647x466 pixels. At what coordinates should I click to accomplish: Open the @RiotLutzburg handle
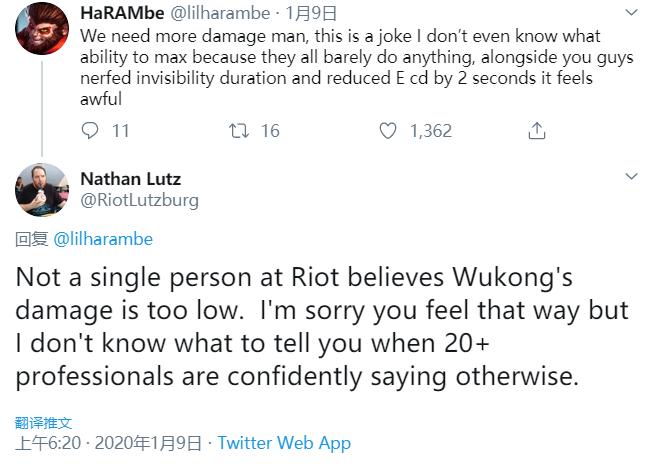point(139,200)
